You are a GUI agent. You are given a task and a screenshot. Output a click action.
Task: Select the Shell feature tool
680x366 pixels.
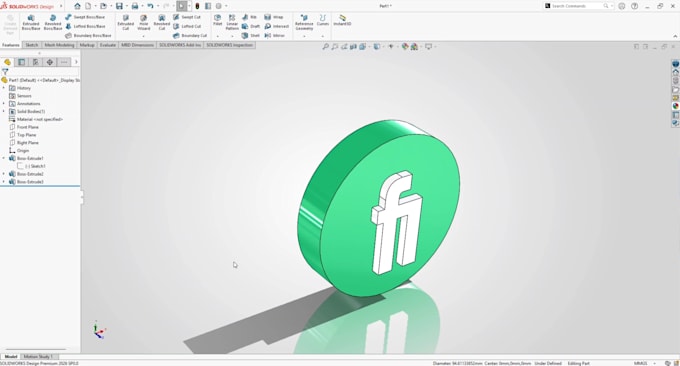pyautogui.click(x=251, y=36)
